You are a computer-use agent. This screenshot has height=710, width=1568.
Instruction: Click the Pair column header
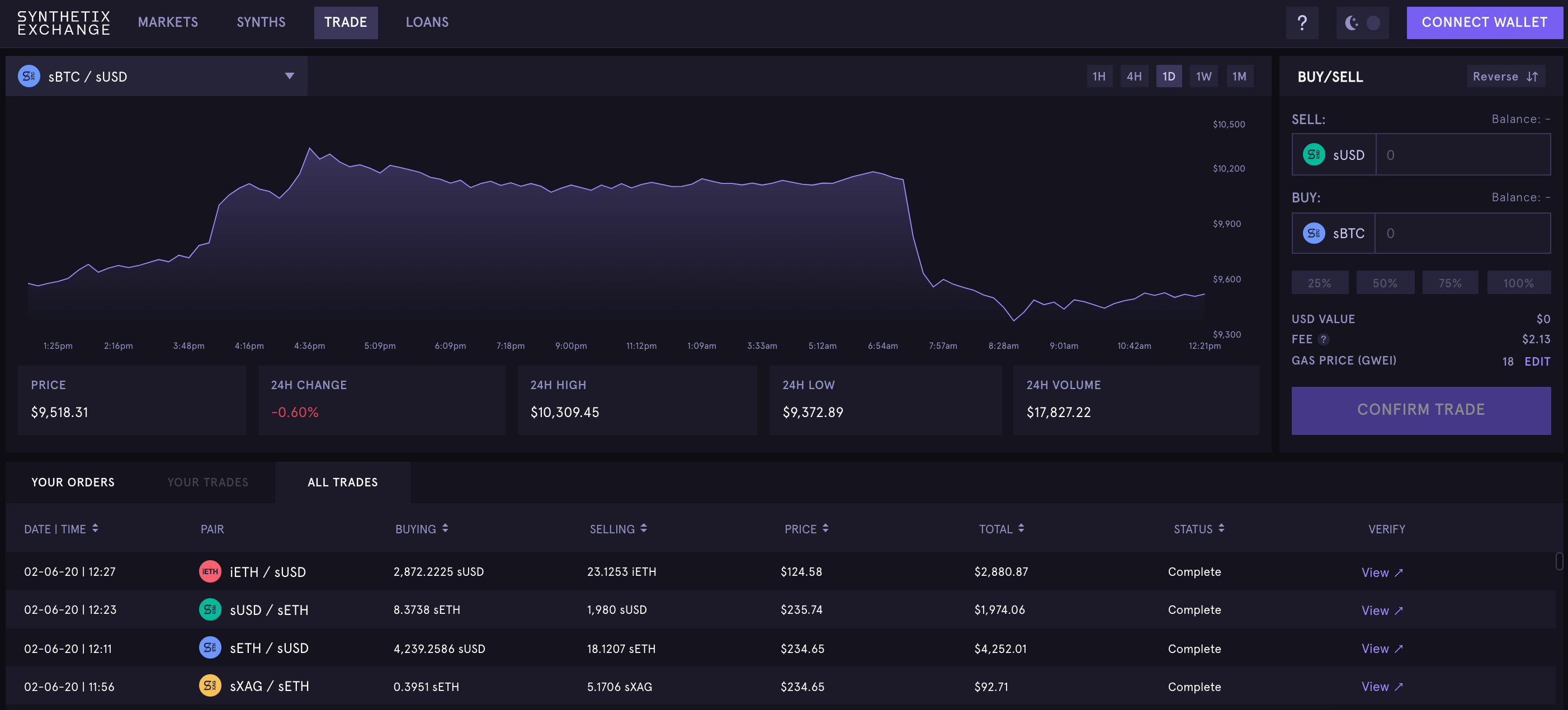coord(212,529)
